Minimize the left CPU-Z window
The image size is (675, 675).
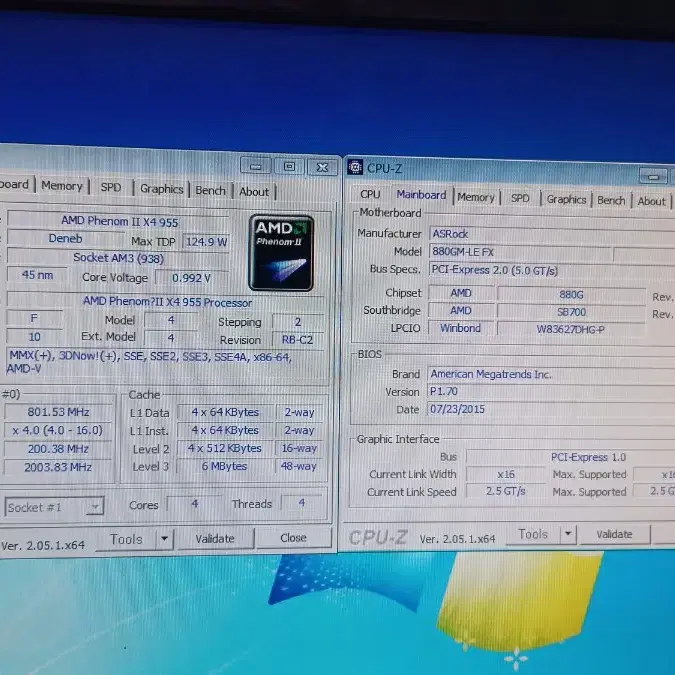(255, 166)
